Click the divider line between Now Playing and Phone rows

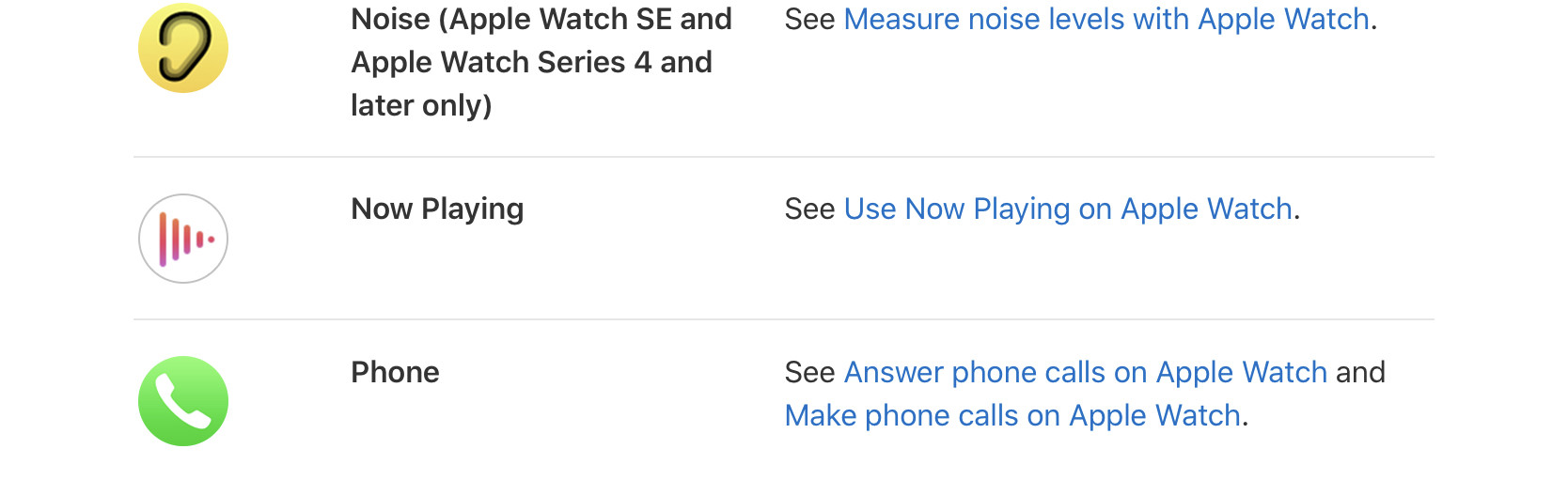pyautogui.click(x=783, y=319)
